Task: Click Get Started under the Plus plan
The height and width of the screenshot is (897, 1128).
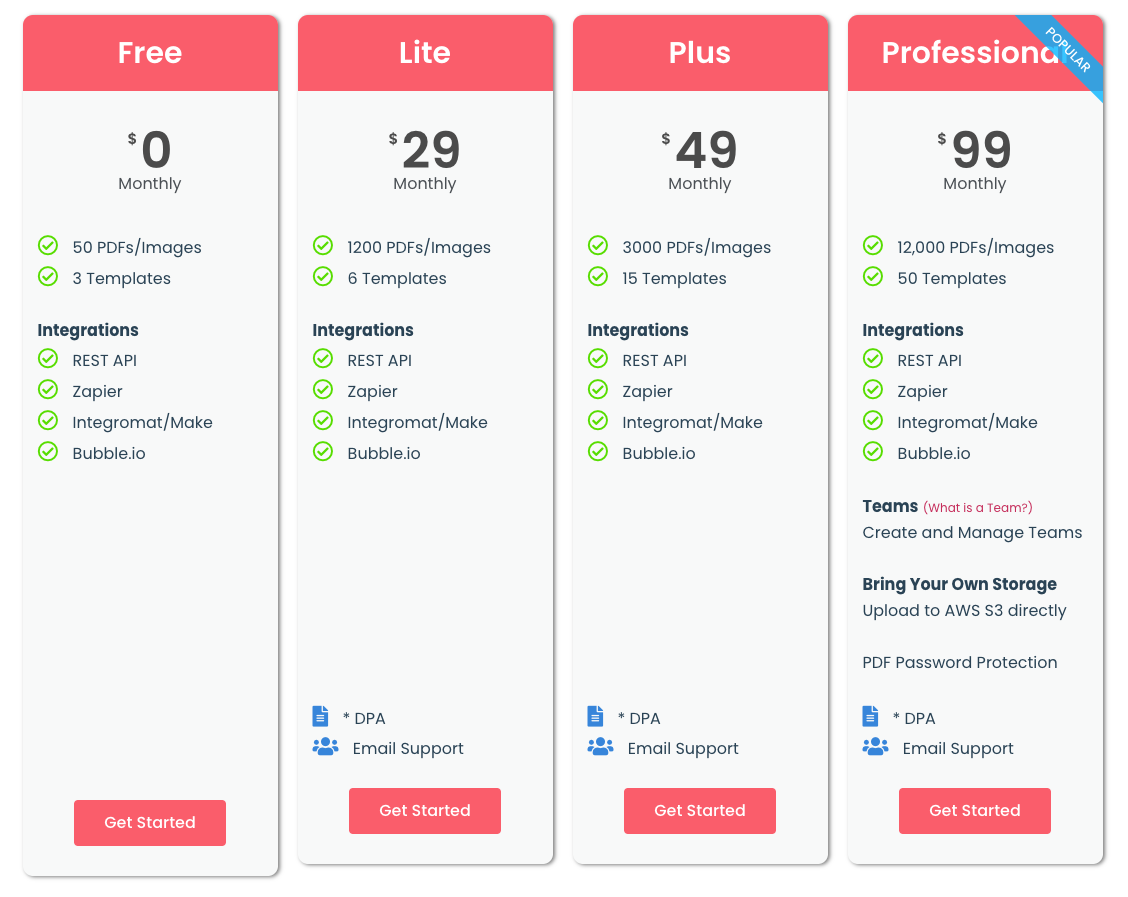Action: coord(699,811)
